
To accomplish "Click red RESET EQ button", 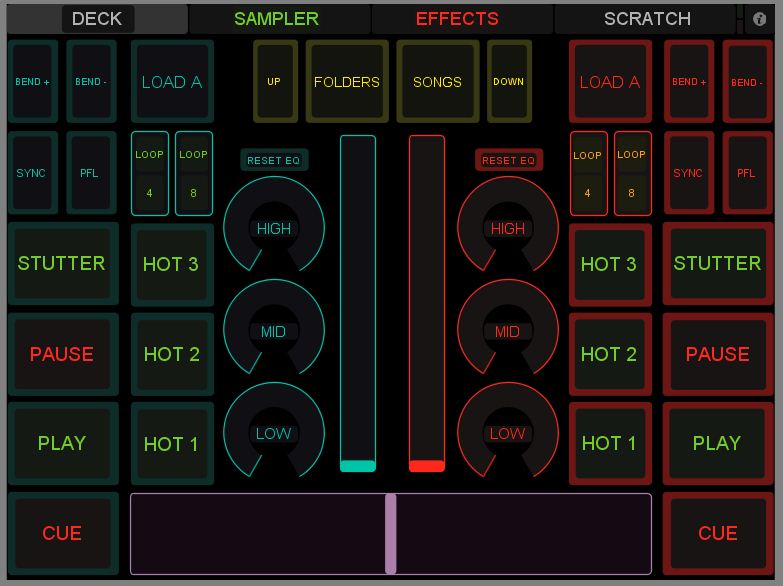I will [509, 160].
